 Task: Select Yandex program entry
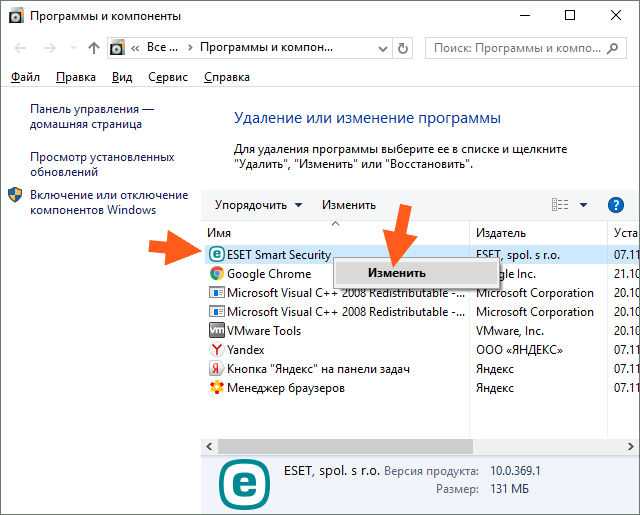coord(246,350)
